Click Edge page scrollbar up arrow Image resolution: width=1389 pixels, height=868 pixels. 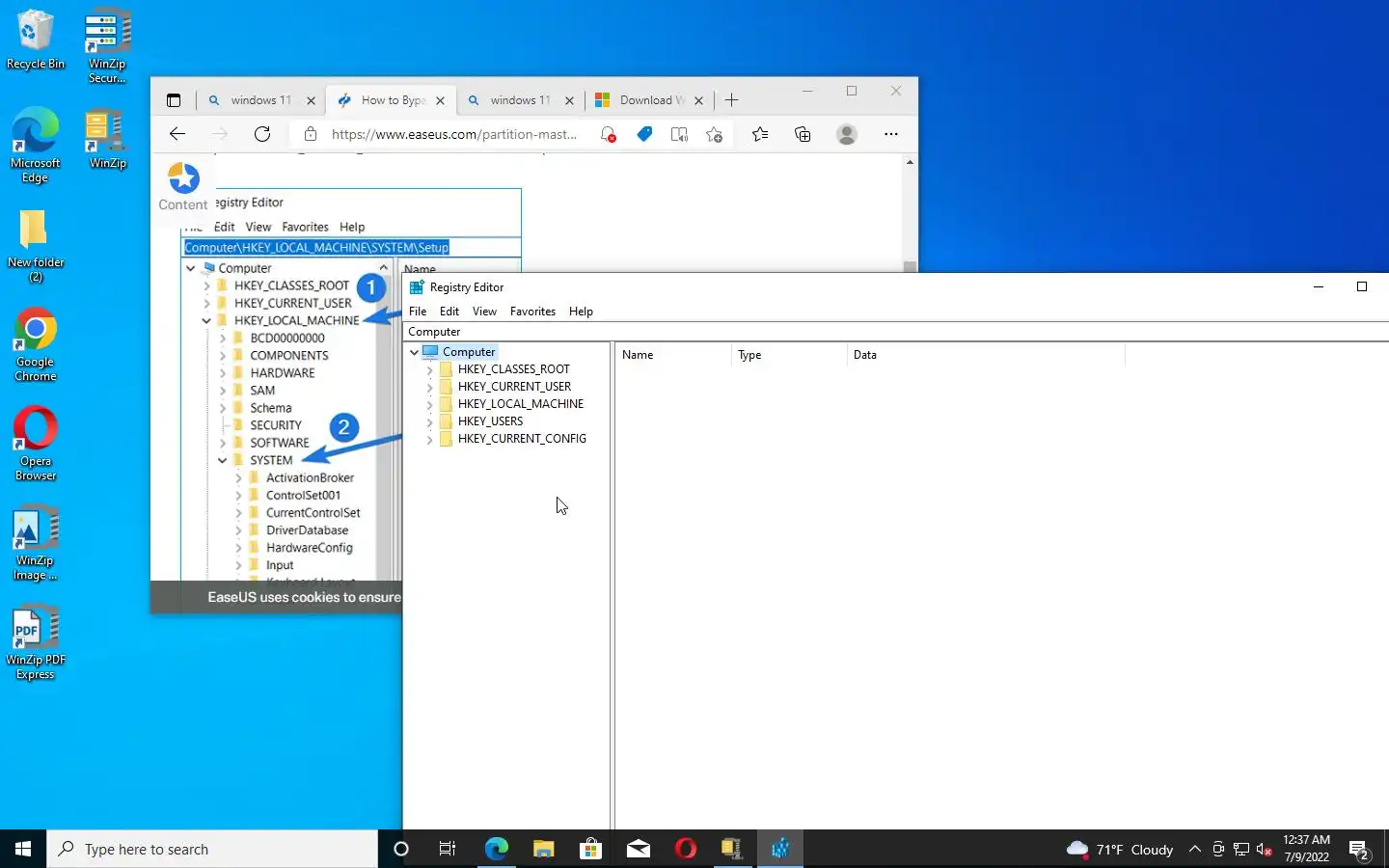coord(910,162)
